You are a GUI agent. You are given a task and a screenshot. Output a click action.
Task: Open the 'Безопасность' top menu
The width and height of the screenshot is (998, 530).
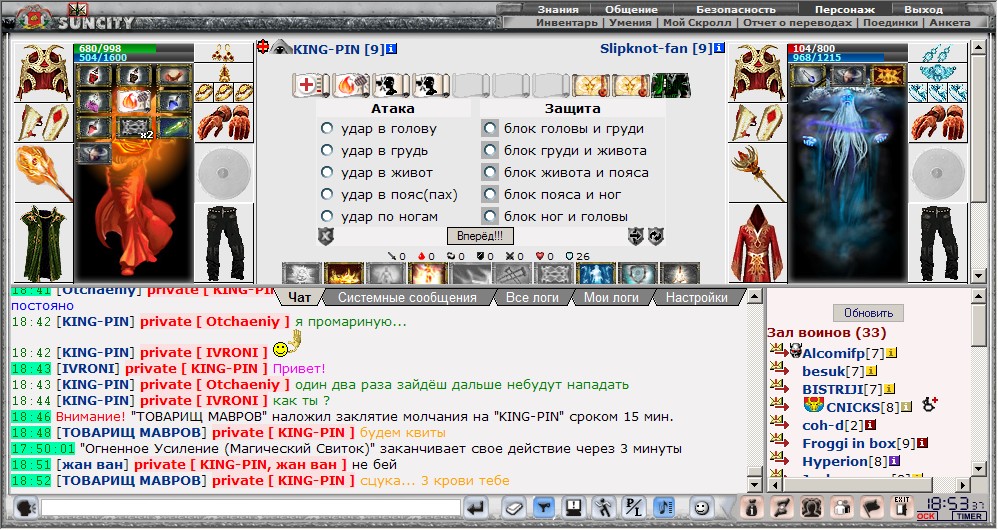pyautogui.click(x=736, y=10)
